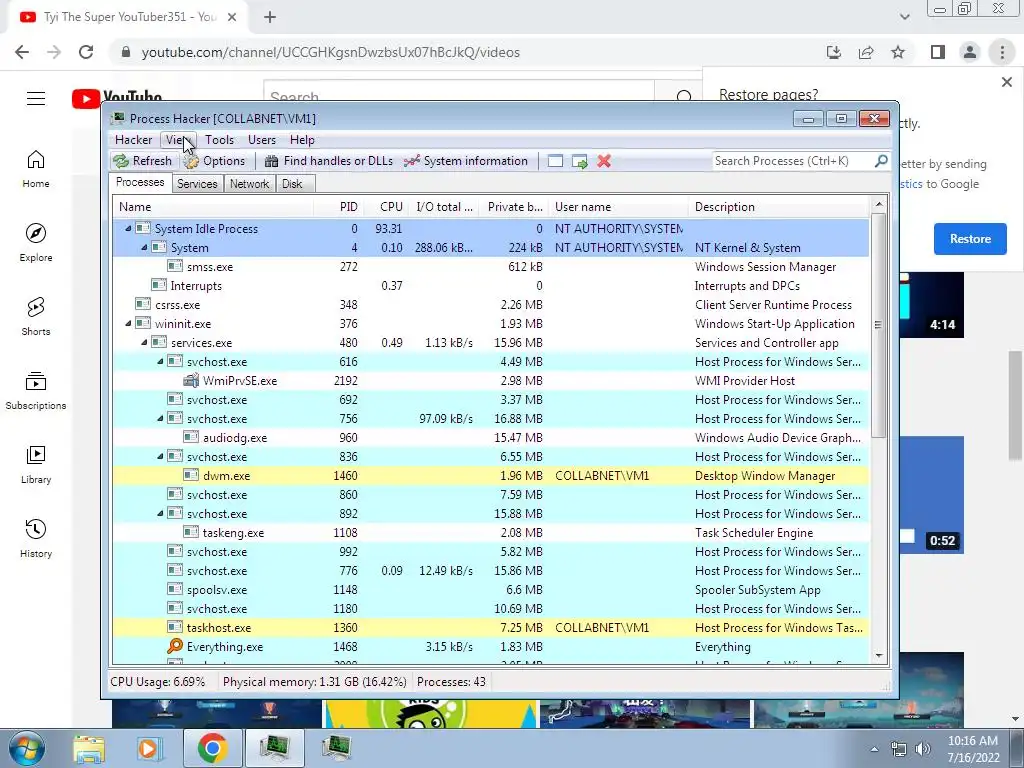Select the spoolsv.exe process icon
Viewport: 1024px width, 768px height.
[x=175, y=589]
